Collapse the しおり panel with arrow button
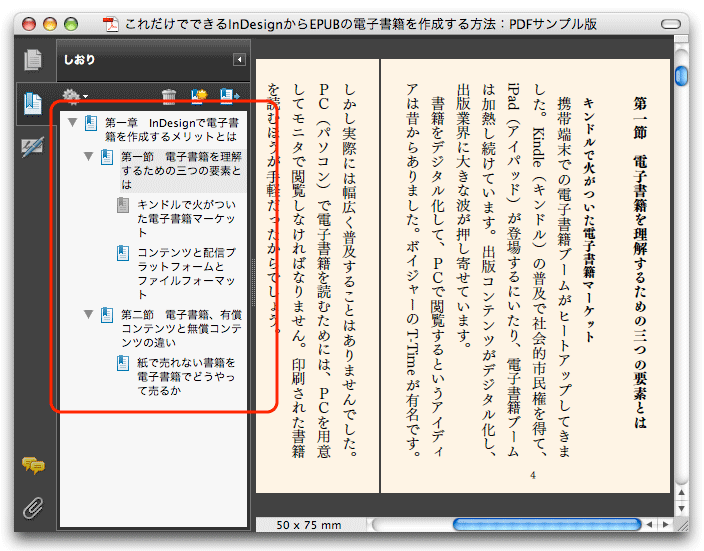The height and width of the screenshot is (551, 704). click(239, 60)
